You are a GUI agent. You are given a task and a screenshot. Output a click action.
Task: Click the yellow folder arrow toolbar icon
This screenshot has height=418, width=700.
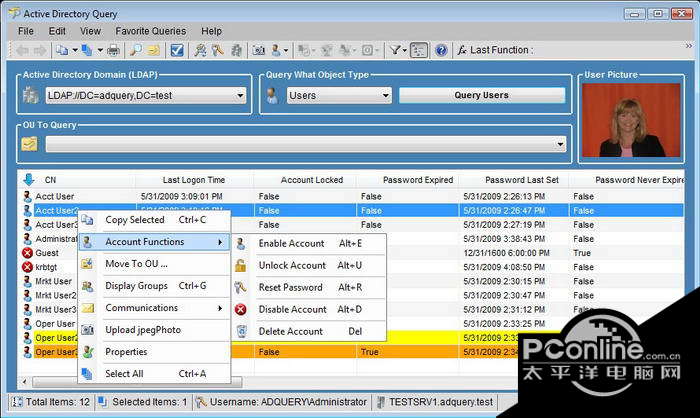153,50
